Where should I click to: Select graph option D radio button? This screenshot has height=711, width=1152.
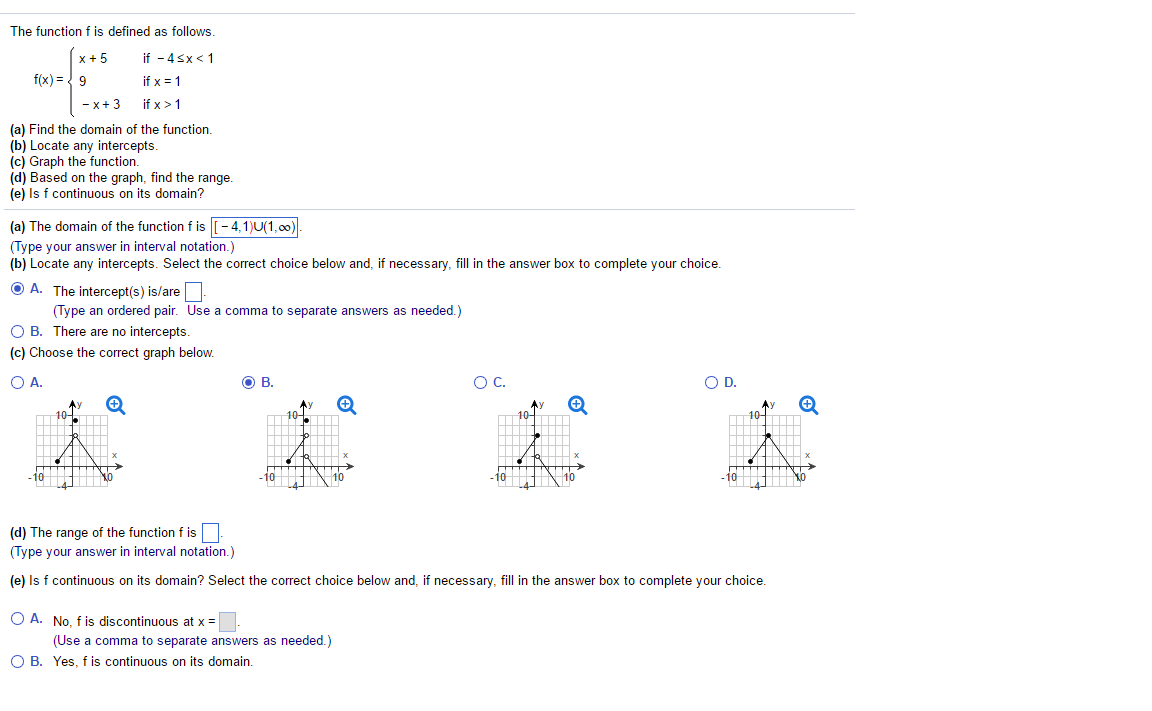[711, 383]
